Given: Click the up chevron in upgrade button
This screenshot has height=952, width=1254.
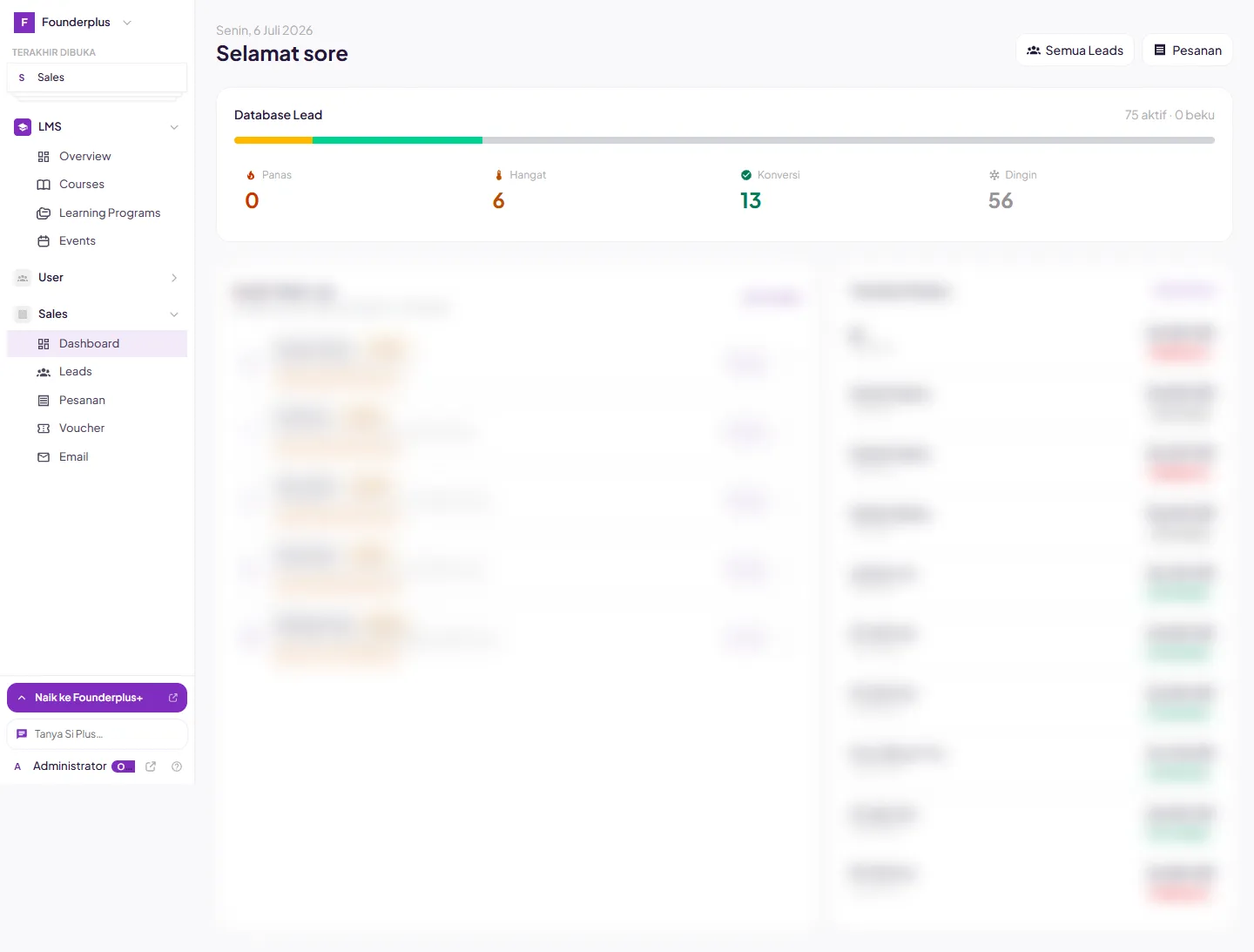Looking at the screenshot, I should coord(22,698).
